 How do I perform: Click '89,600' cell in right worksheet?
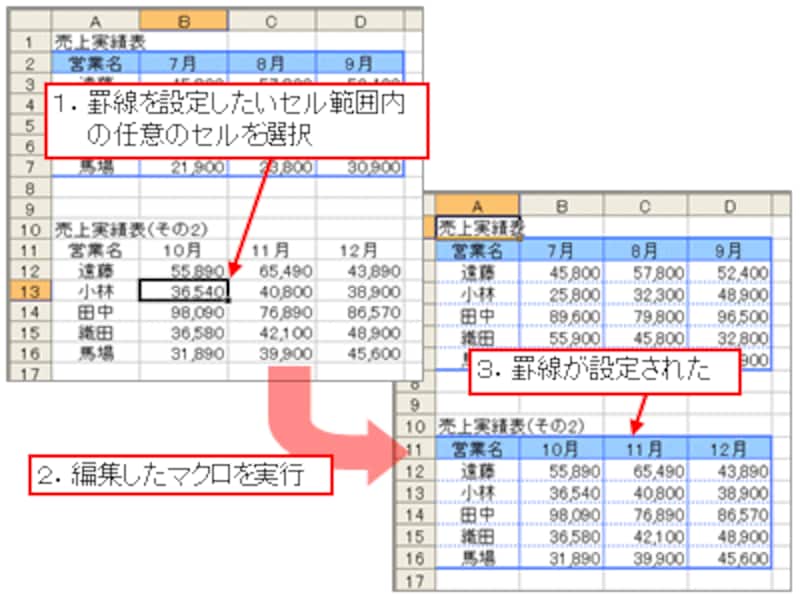click(x=561, y=317)
